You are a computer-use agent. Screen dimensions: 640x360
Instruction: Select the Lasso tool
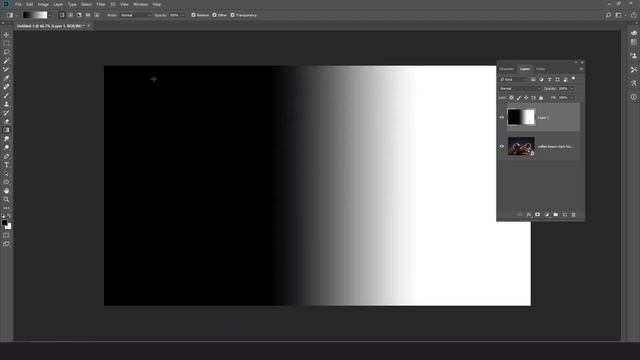click(x=6, y=52)
